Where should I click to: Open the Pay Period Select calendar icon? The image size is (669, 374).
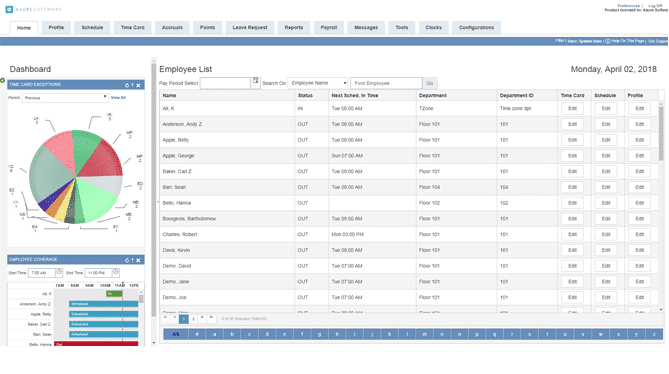coord(255,80)
